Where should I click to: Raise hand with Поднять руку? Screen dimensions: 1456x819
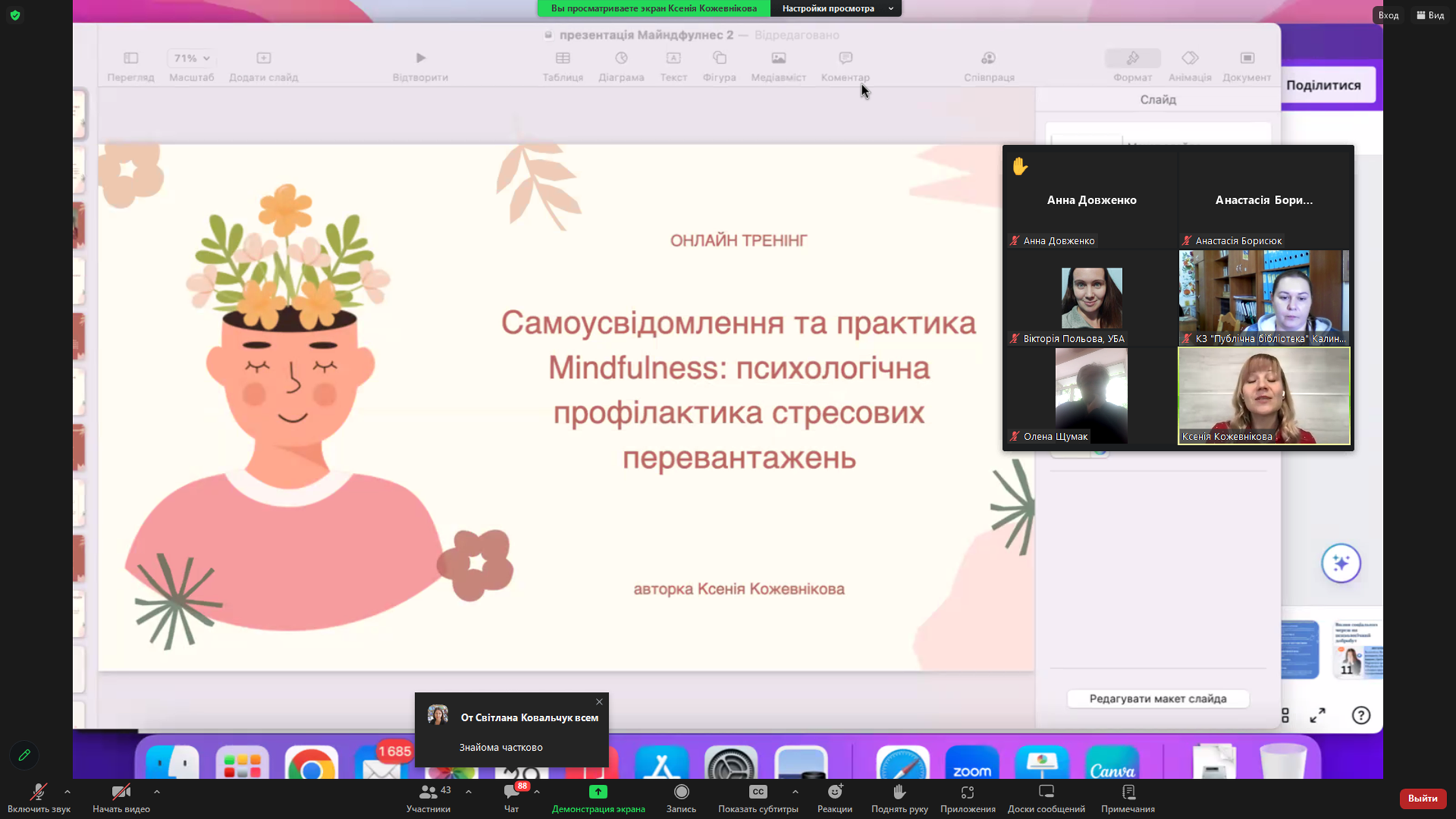(x=899, y=798)
